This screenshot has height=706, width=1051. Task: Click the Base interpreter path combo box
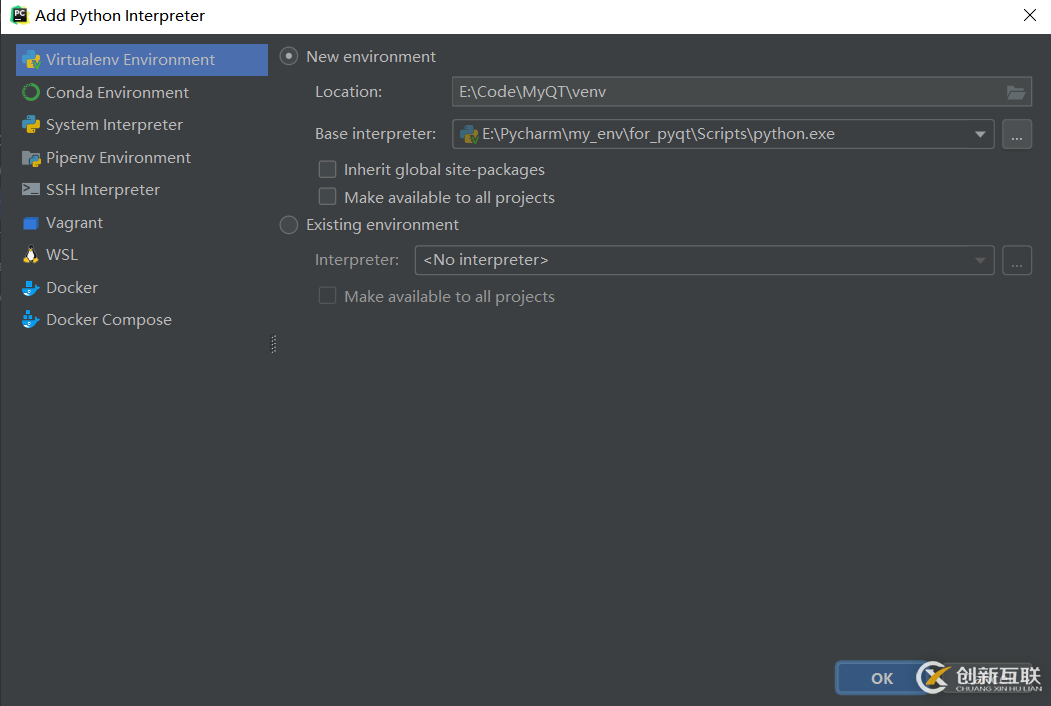pos(723,134)
